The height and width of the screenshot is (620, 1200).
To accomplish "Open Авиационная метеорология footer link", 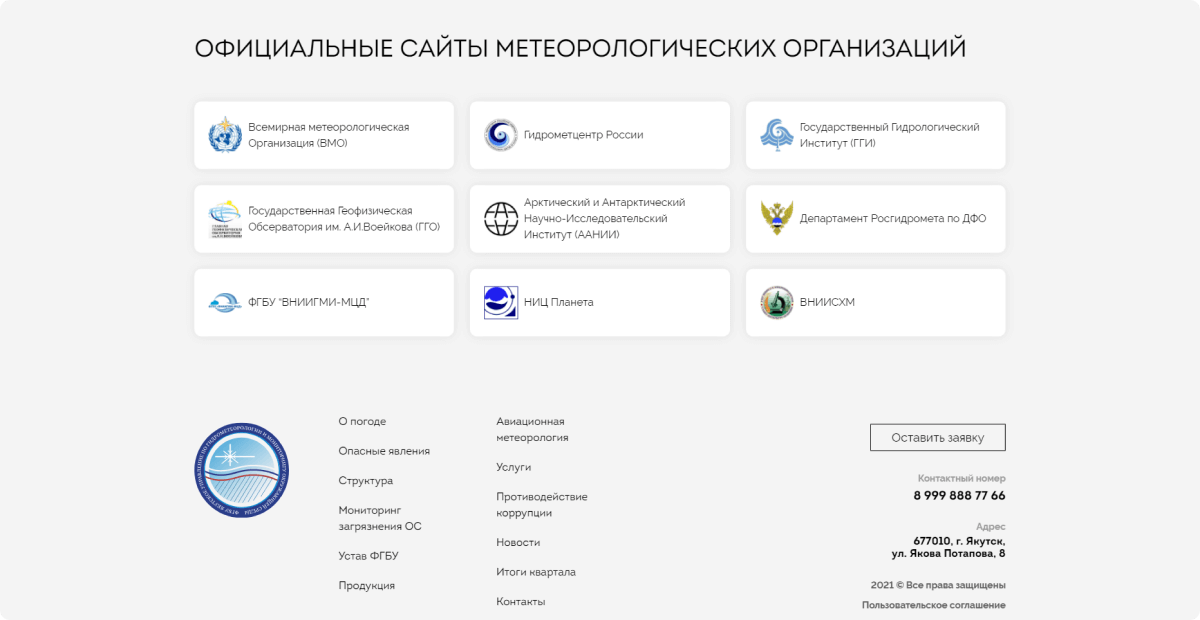I will point(532,429).
